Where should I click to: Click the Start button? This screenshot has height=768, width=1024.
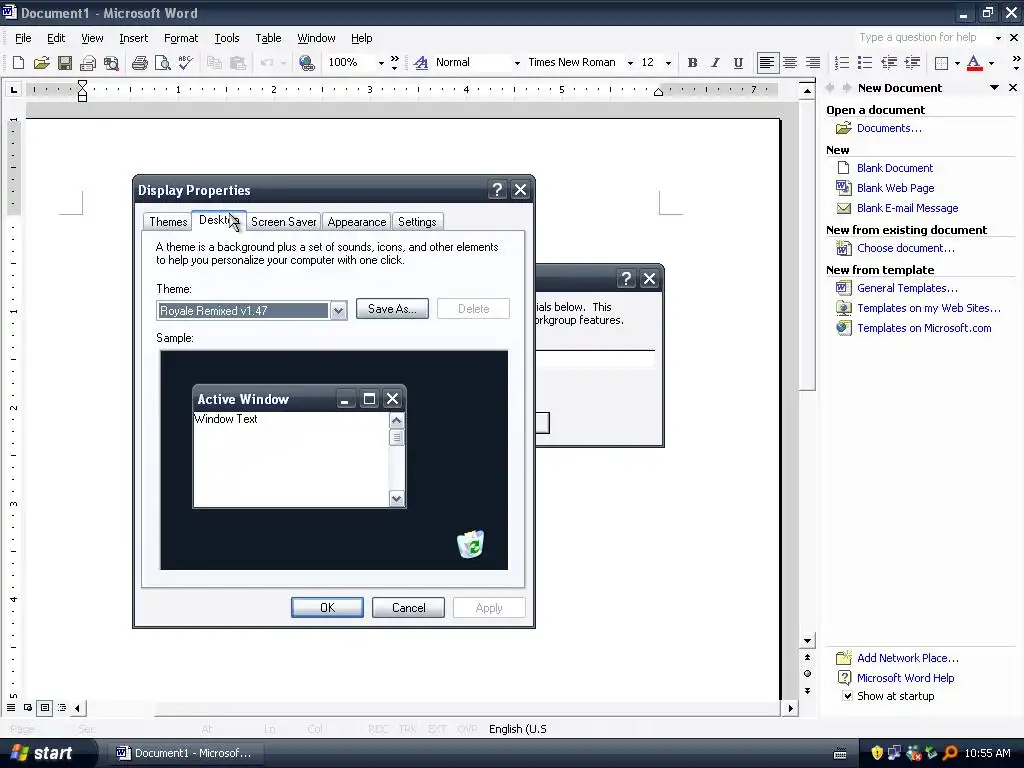click(x=42, y=753)
